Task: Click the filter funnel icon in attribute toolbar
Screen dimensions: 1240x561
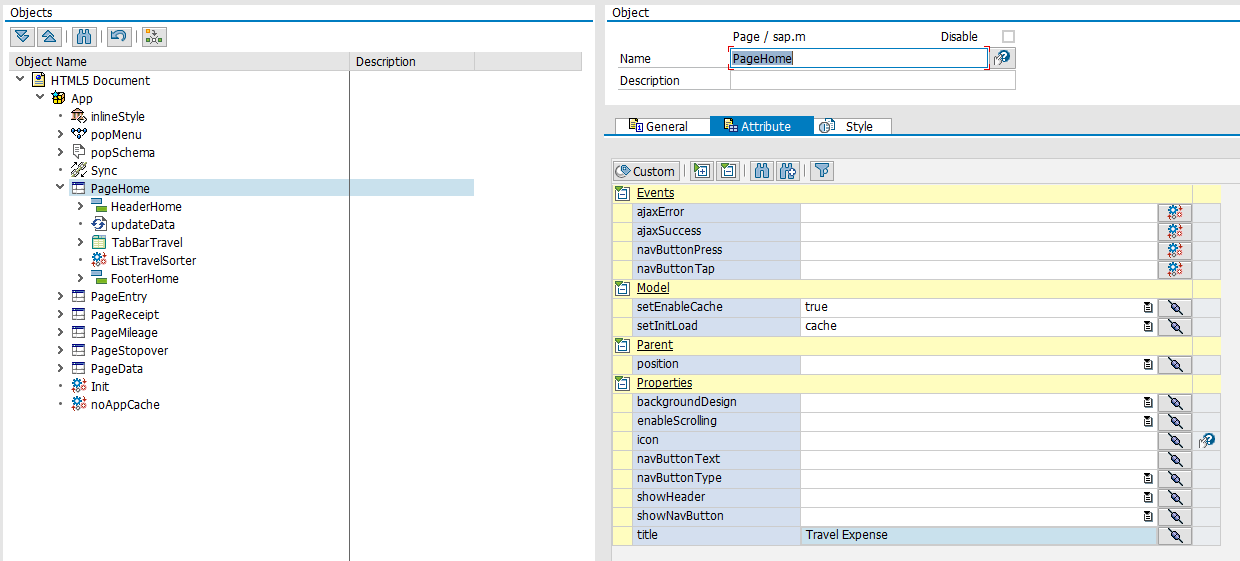Action: pos(821,171)
